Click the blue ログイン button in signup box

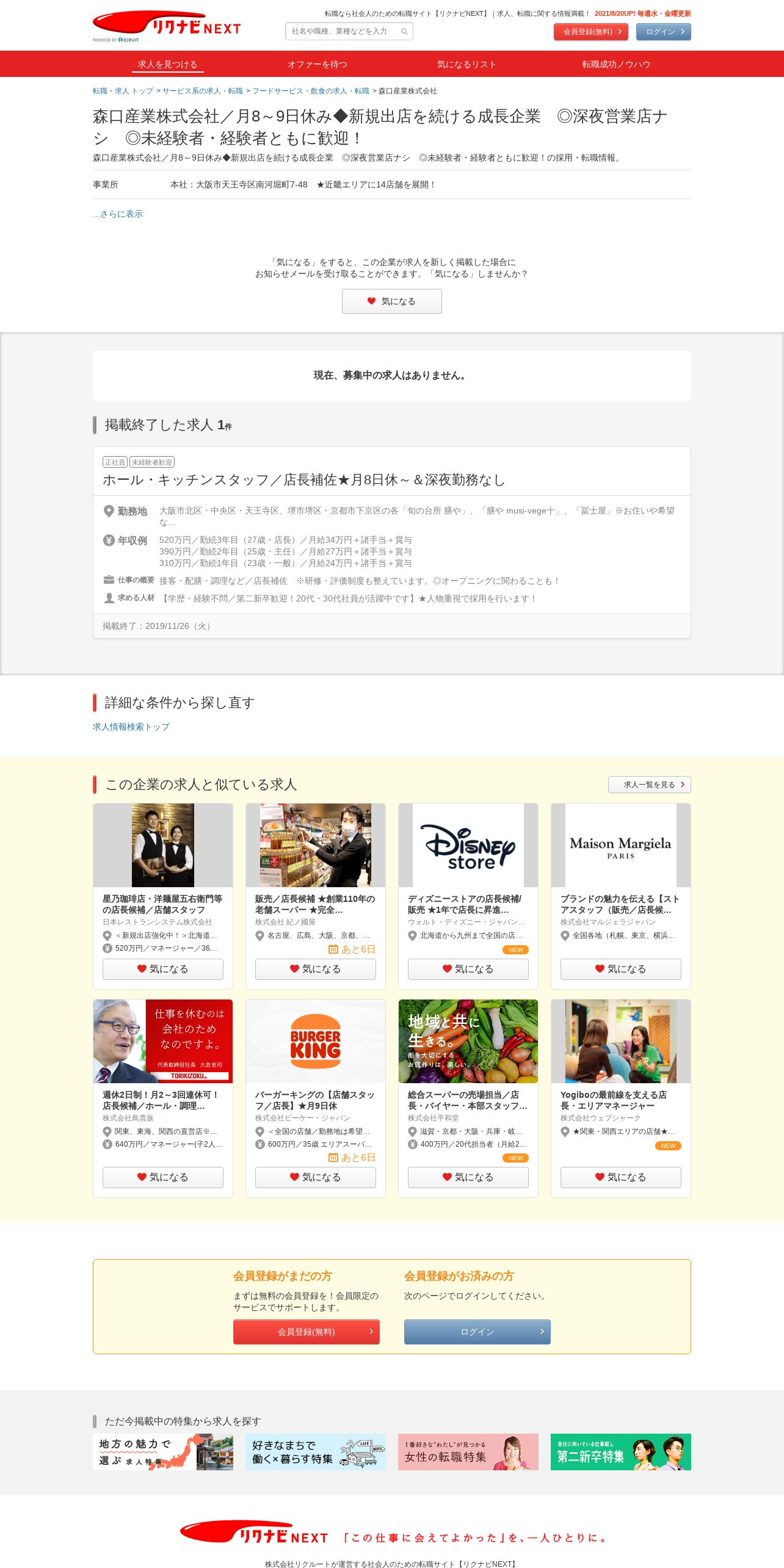click(x=477, y=1332)
